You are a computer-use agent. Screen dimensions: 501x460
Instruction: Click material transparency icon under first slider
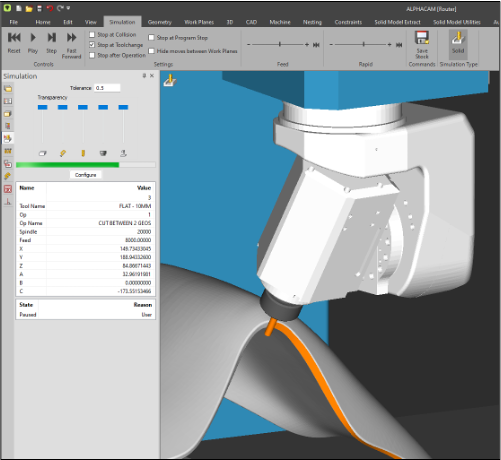[x=43, y=153]
